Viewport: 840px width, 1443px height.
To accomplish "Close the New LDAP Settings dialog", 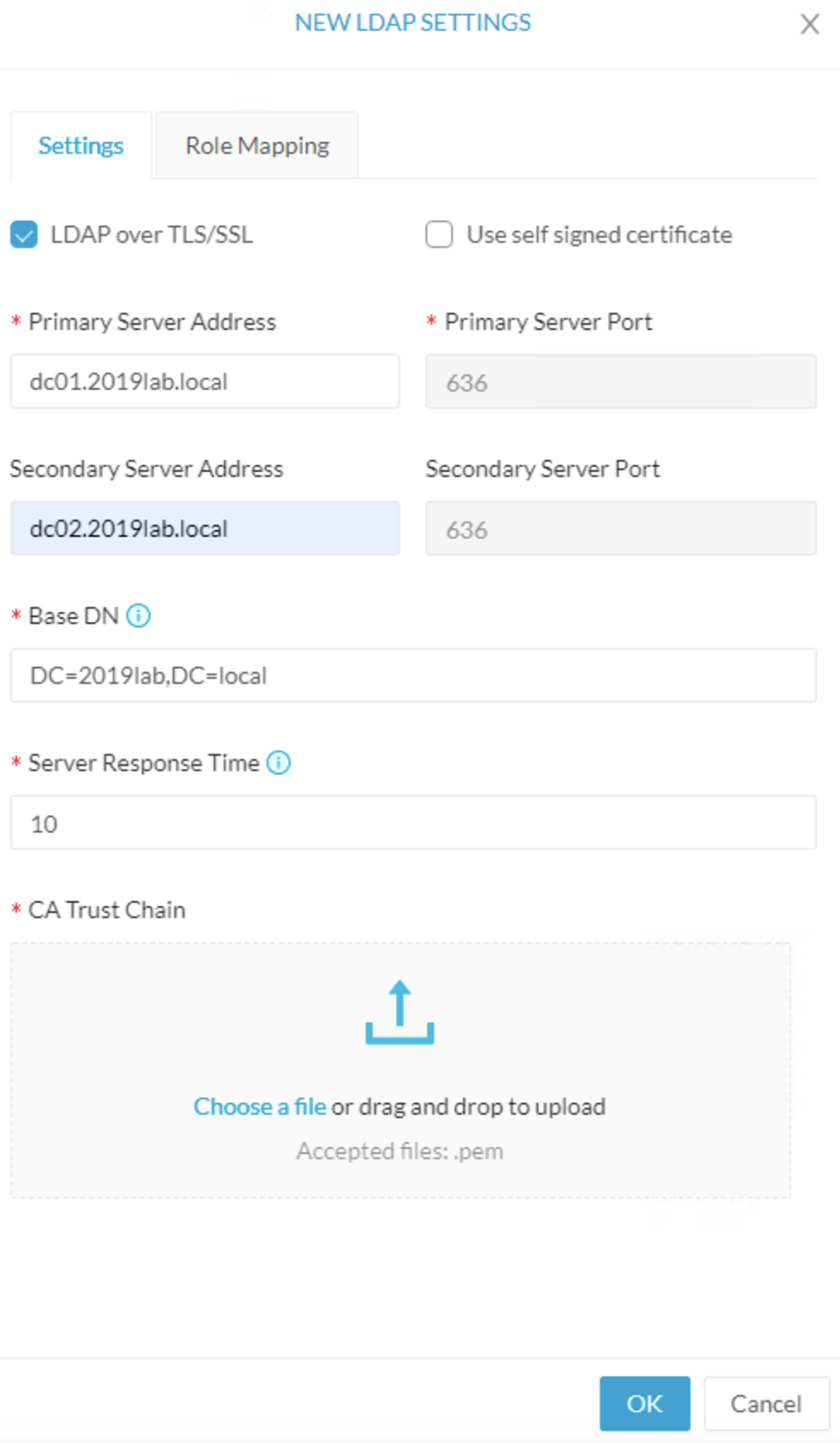I will 809,24.
